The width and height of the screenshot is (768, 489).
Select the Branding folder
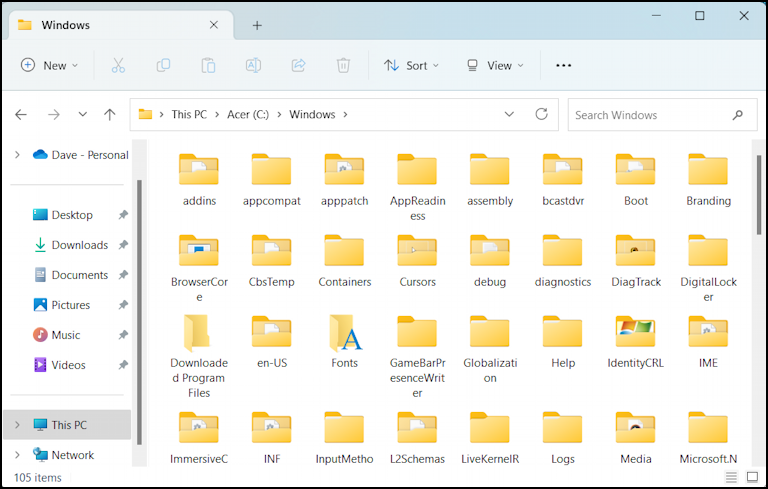tap(708, 180)
